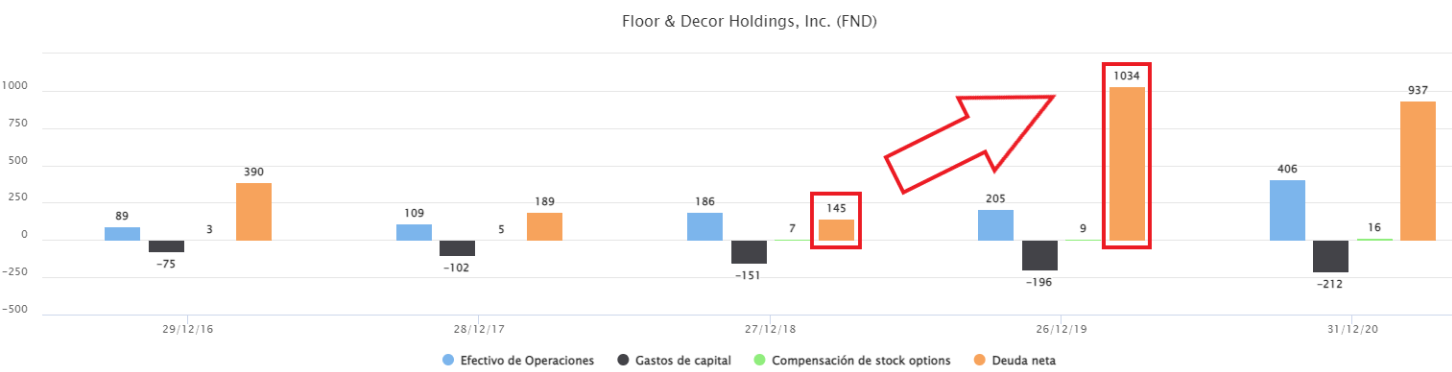Click the 937 orange bar for 31/12/20
The width and height of the screenshot is (1452, 372).
click(x=1417, y=171)
